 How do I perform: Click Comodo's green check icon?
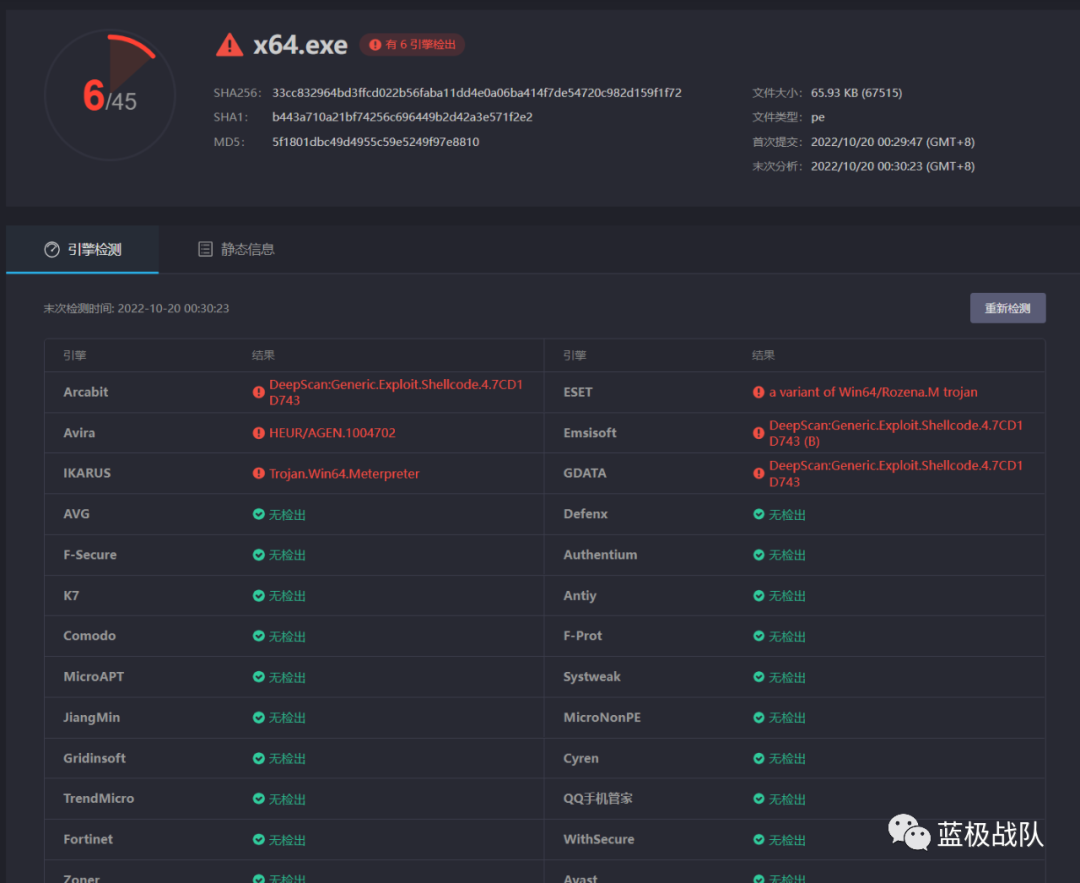[x=258, y=636]
